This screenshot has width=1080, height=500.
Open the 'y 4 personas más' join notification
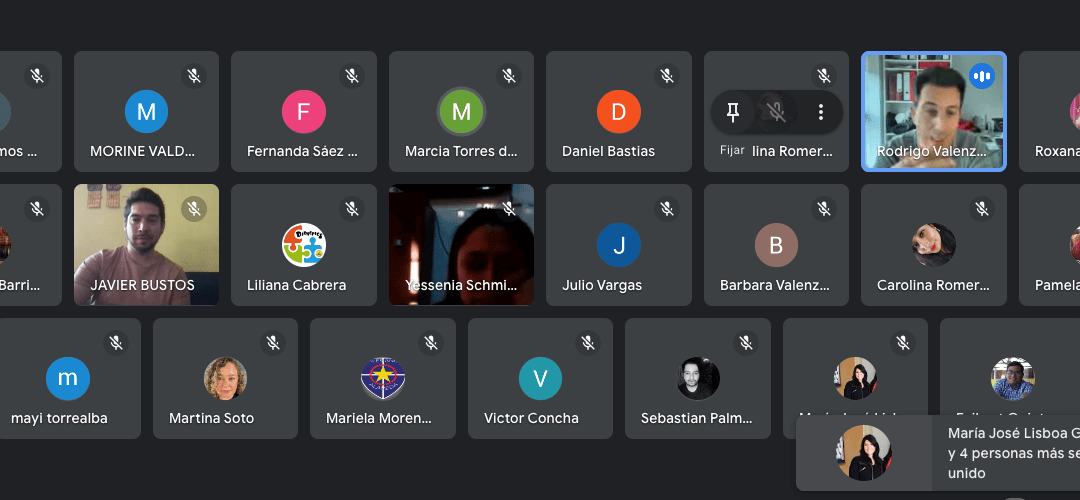pyautogui.click(x=938, y=453)
